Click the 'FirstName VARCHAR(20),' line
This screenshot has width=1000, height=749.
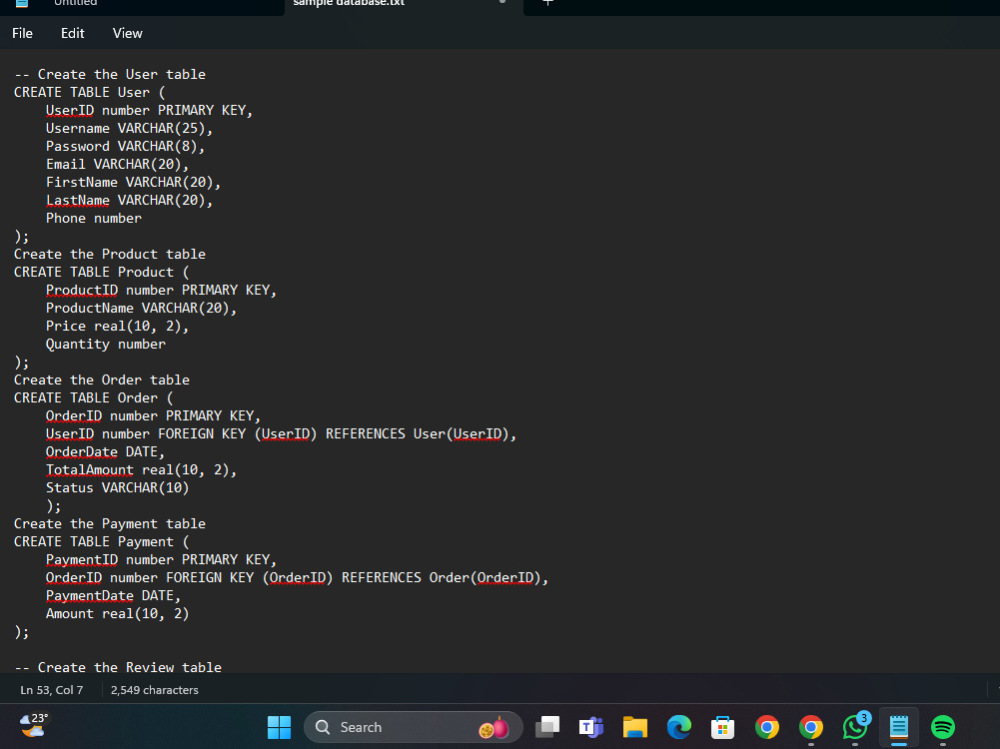click(133, 182)
